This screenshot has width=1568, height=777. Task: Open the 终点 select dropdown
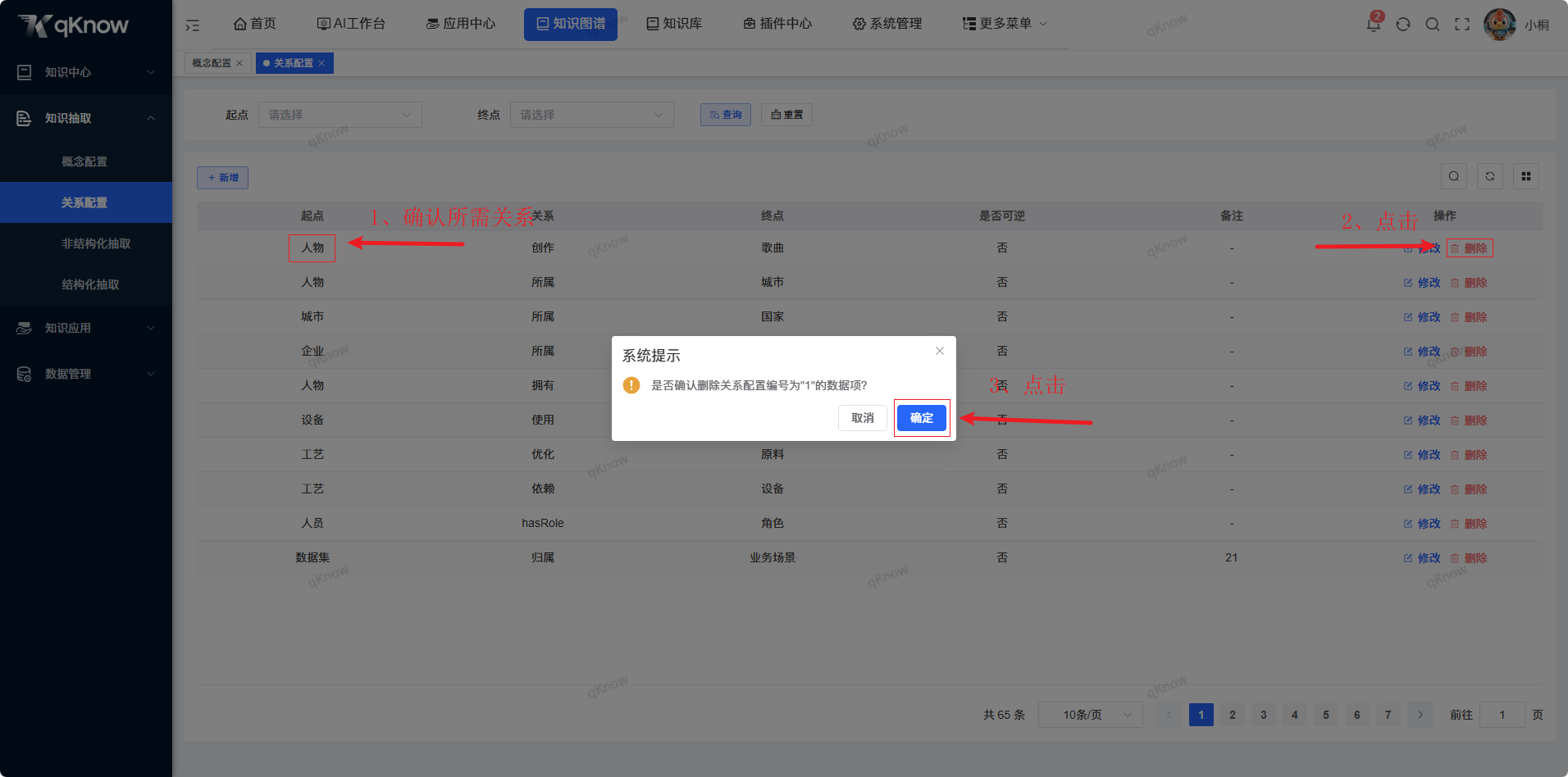point(592,115)
